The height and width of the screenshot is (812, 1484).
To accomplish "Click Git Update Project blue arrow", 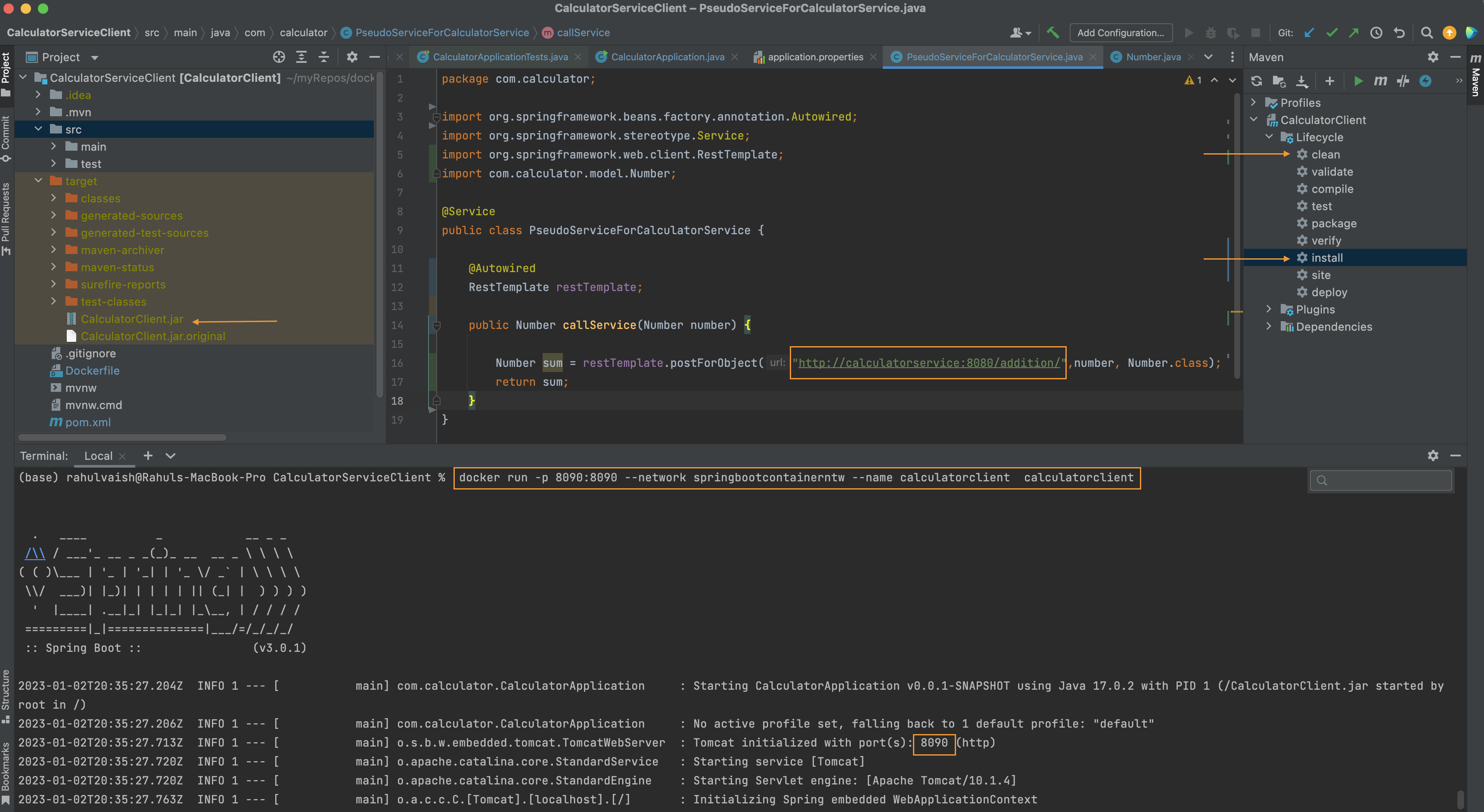I will tap(1309, 33).
